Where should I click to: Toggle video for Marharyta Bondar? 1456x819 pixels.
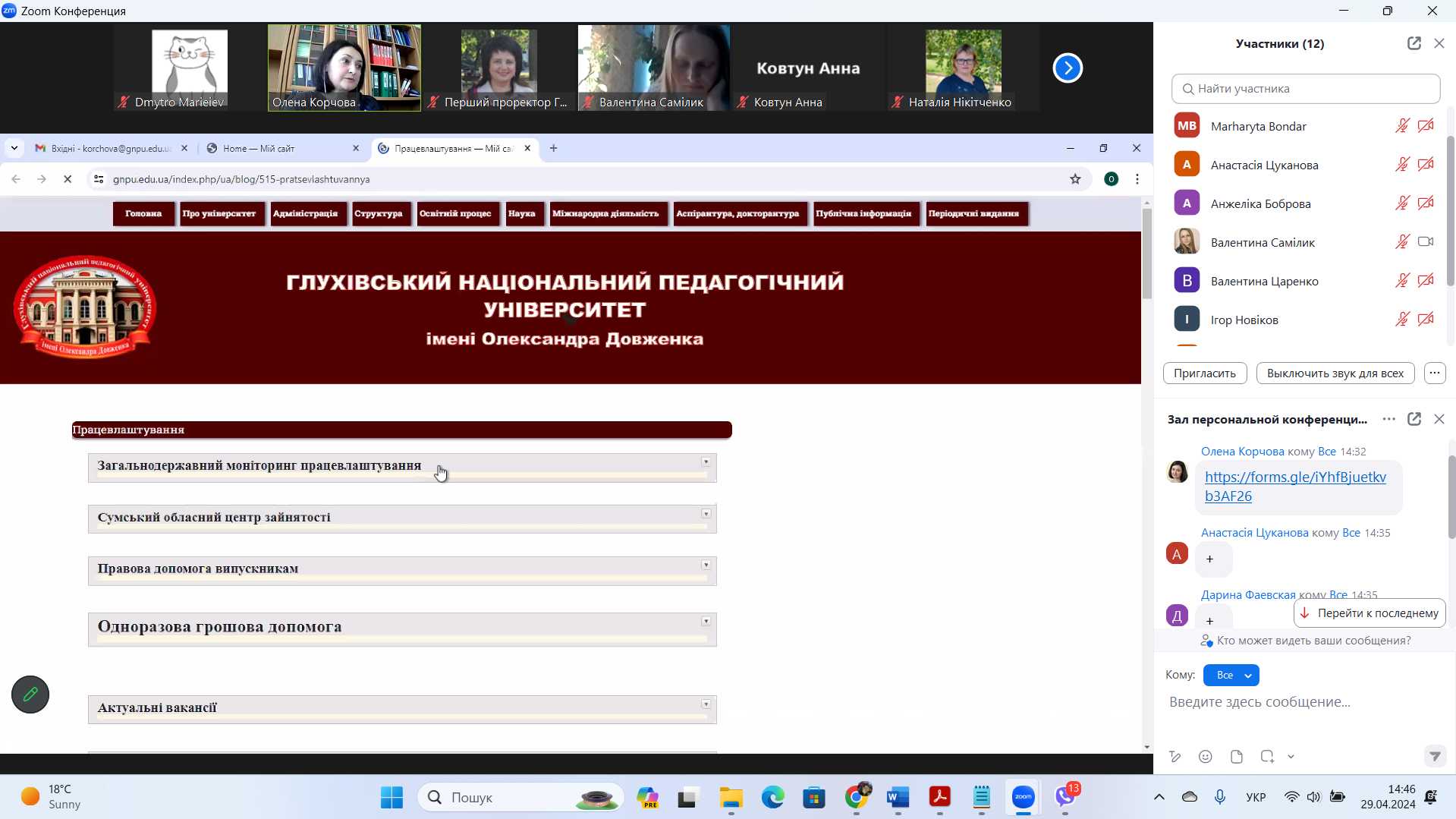(1426, 126)
